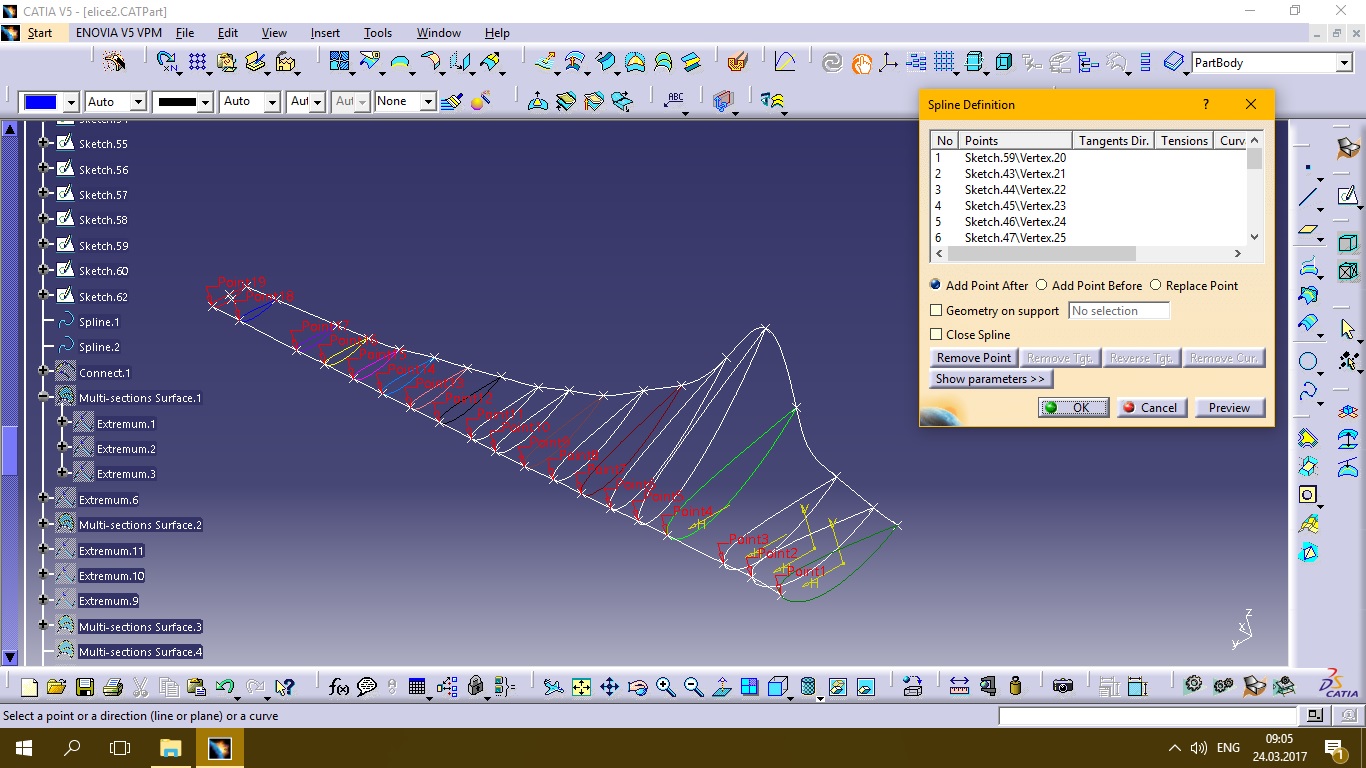The image size is (1366, 768).
Task: Select the Plane tool in right toolbar
Action: tap(1308, 230)
